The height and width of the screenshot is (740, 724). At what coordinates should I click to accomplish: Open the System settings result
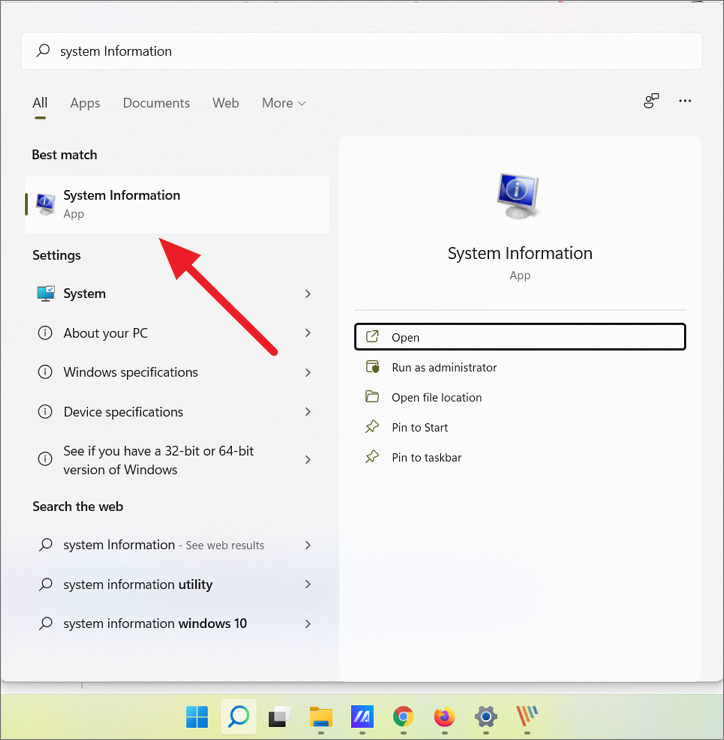coord(177,294)
